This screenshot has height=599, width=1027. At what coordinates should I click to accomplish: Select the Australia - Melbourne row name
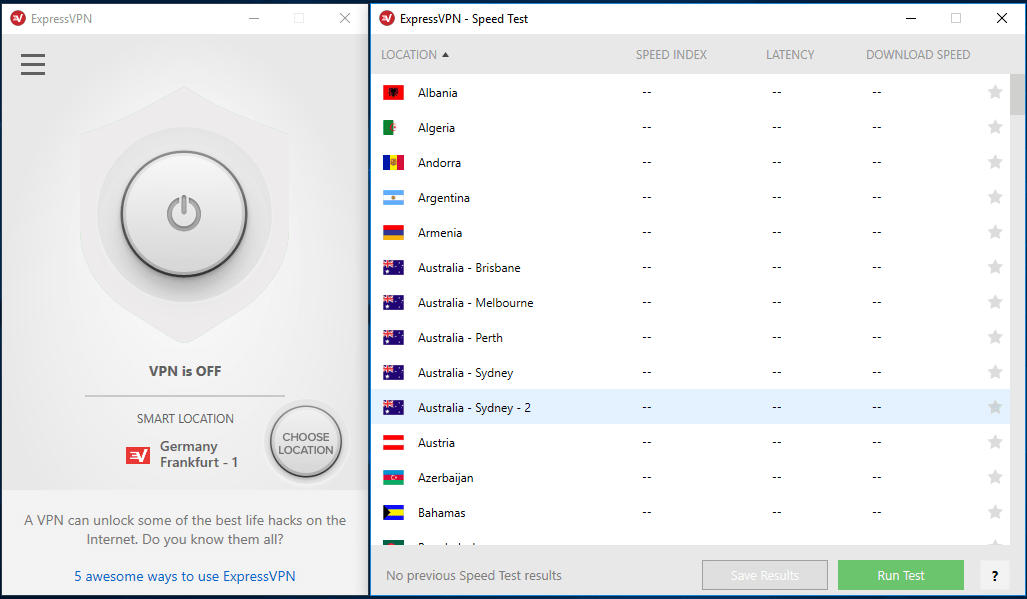pyautogui.click(x=476, y=303)
